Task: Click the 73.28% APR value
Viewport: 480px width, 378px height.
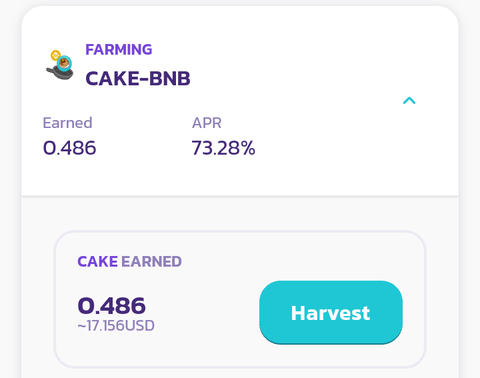Action: (223, 148)
